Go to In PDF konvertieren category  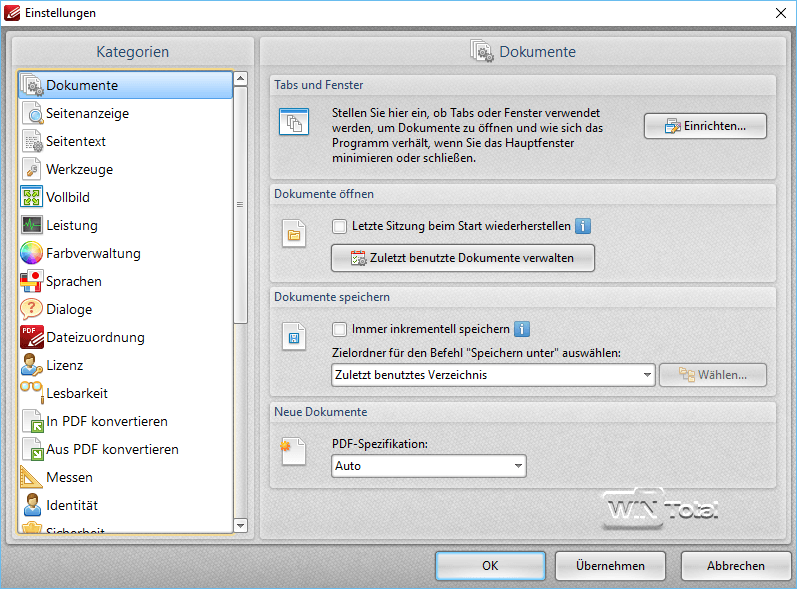pos(126,421)
